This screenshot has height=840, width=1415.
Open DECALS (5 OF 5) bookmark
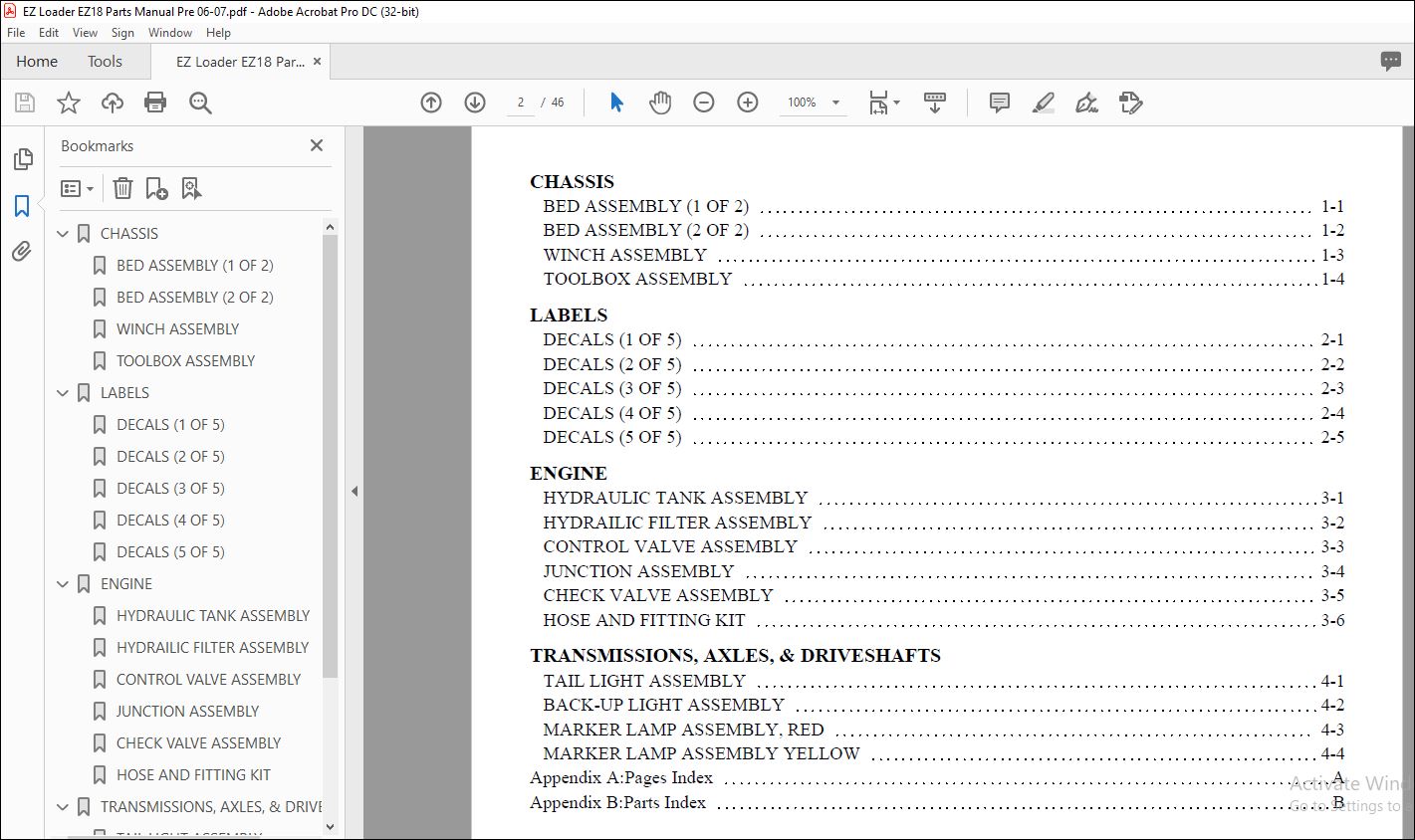[170, 552]
